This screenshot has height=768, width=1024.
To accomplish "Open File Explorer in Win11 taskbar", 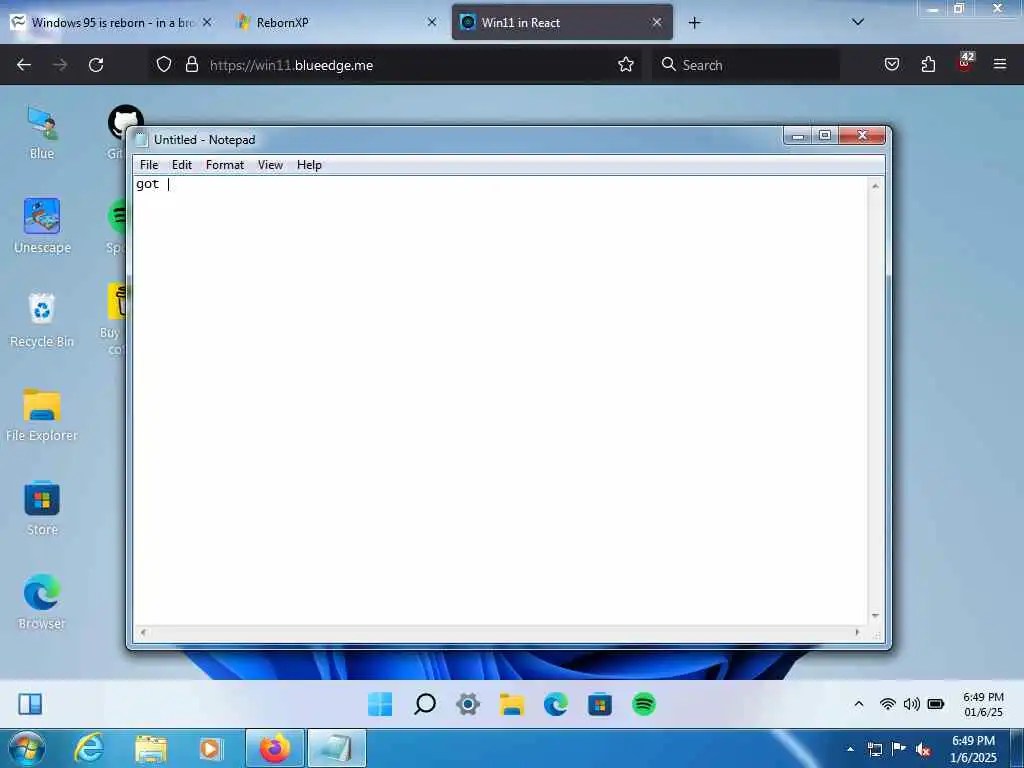I will [512, 704].
